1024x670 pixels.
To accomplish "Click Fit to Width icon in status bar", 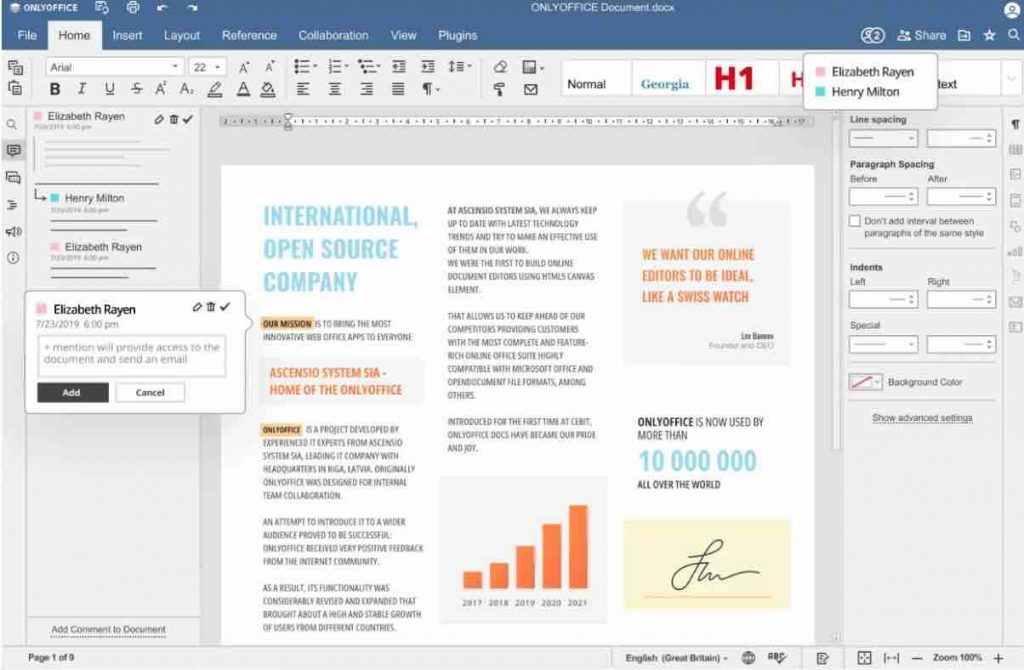I will [893, 658].
